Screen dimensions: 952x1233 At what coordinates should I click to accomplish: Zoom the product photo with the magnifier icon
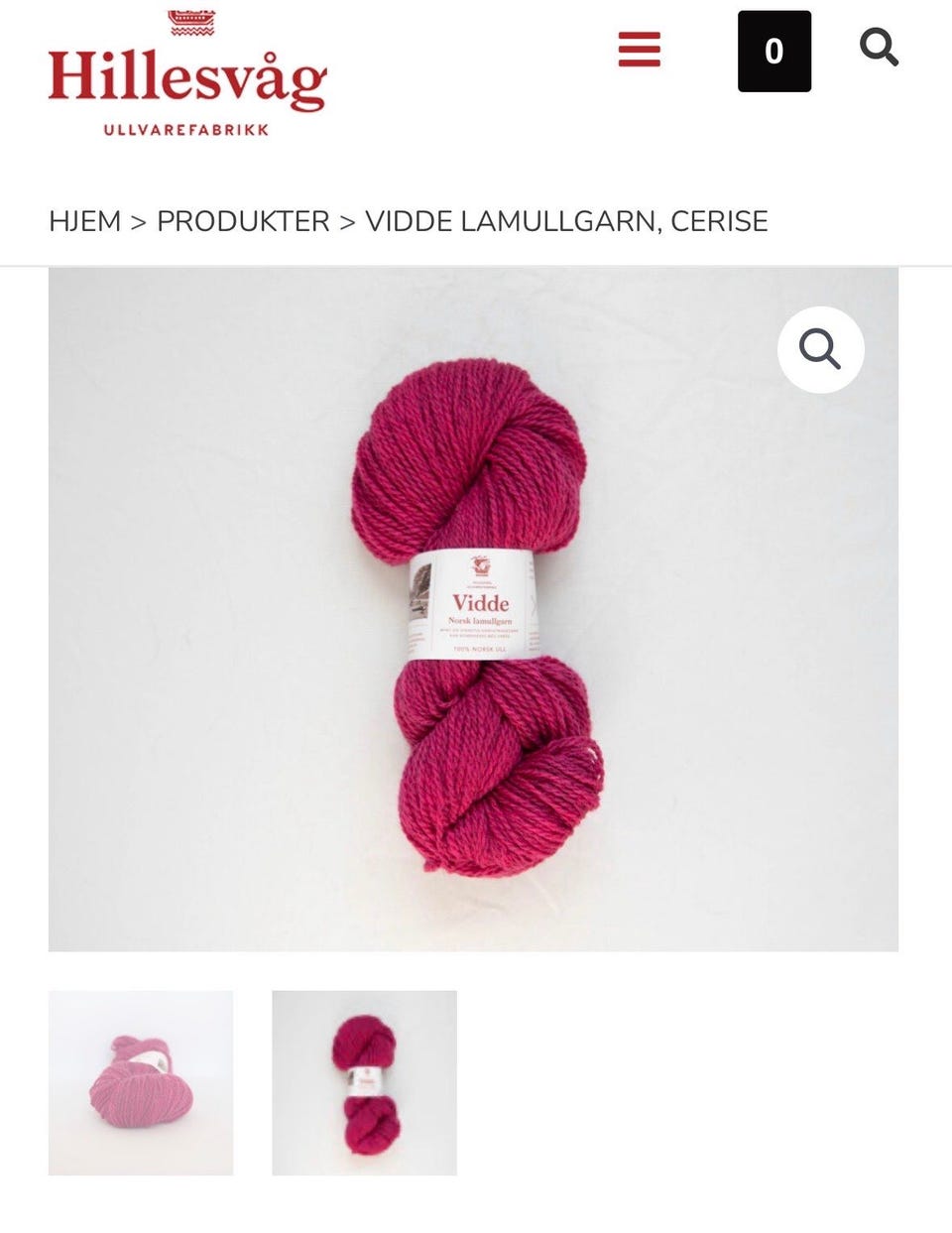point(821,349)
